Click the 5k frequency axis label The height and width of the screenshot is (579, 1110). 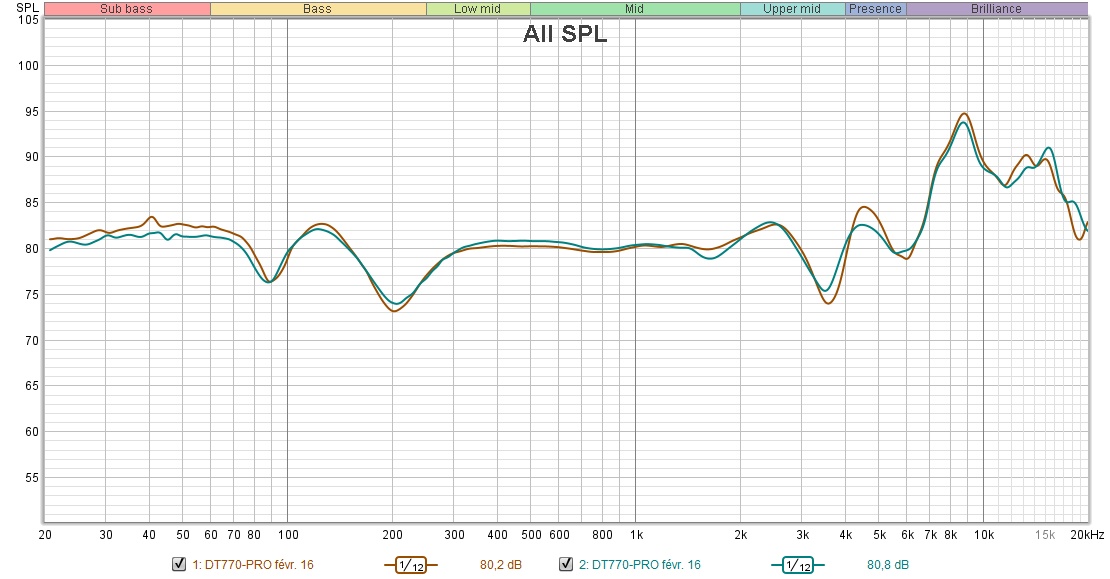(x=879, y=535)
